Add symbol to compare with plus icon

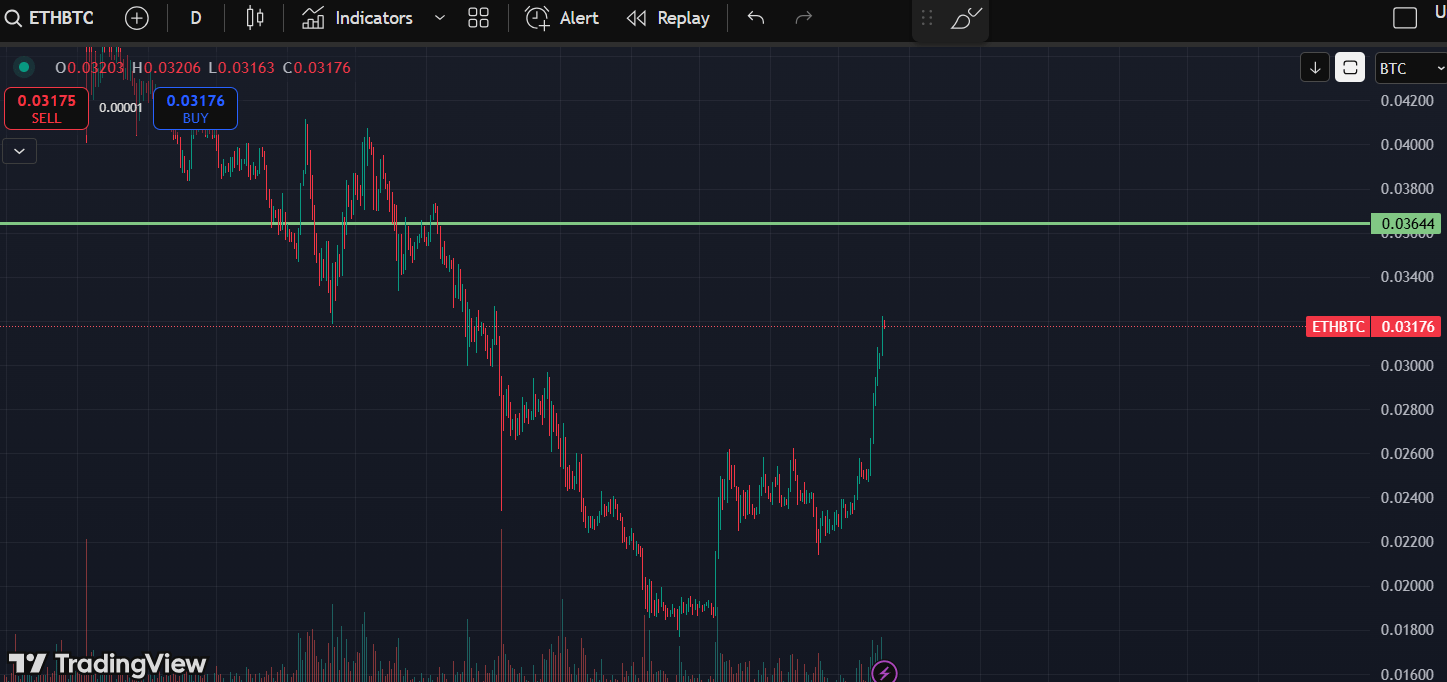137,18
